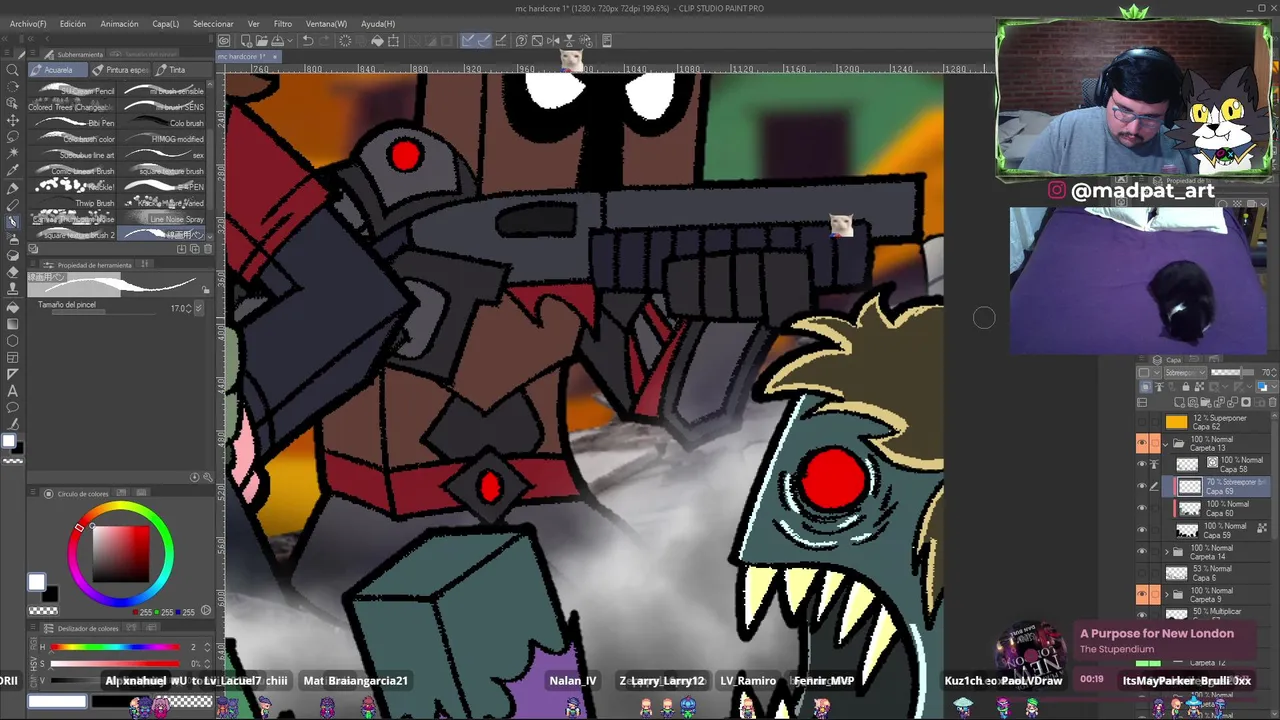Clear layer contents from command bar
The height and width of the screenshot is (720, 1280).
click(345, 41)
